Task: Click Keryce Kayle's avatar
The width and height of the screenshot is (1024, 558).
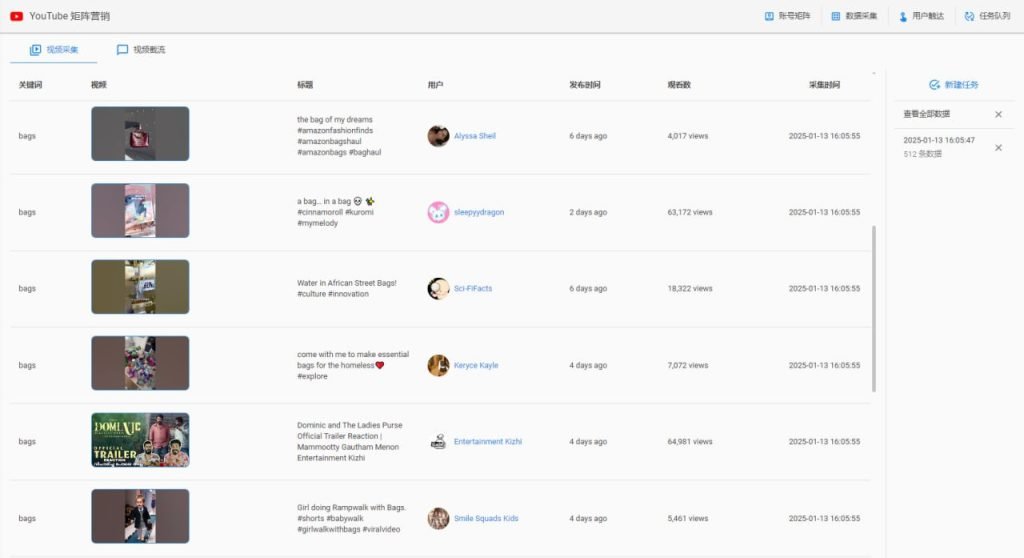Action: (438, 365)
